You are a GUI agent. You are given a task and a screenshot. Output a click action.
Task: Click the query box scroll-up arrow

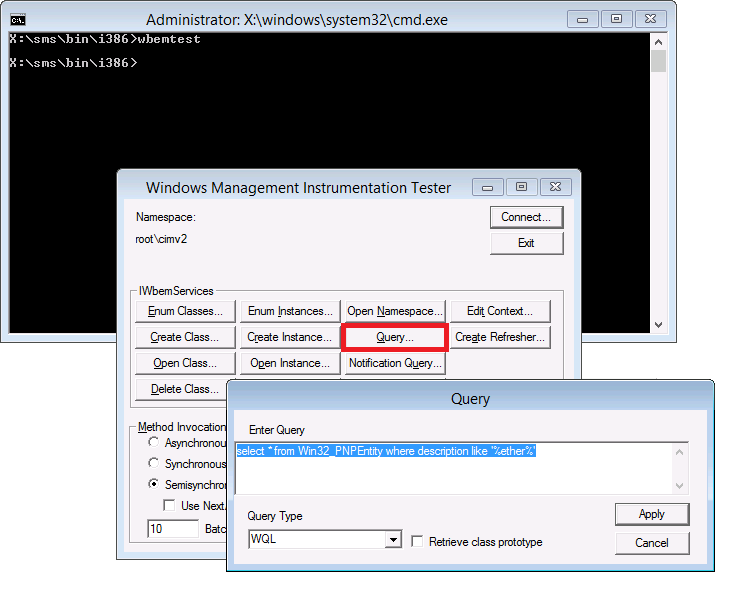coord(679,452)
